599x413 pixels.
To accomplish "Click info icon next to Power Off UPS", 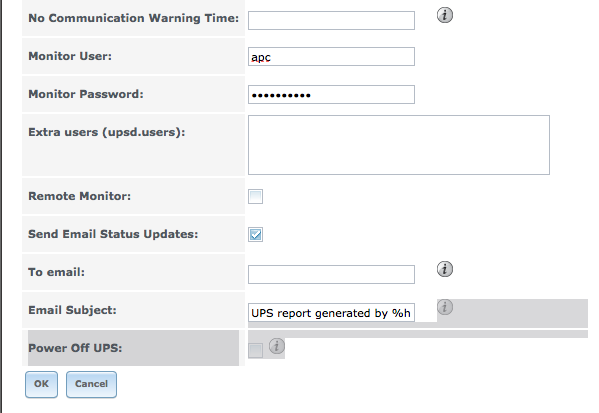I will (x=277, y=346).
